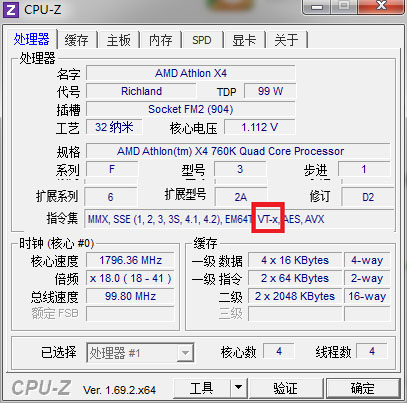407x403 pixels.
Task: Click the core voltage 1.112 V
Action: point(260,127)
